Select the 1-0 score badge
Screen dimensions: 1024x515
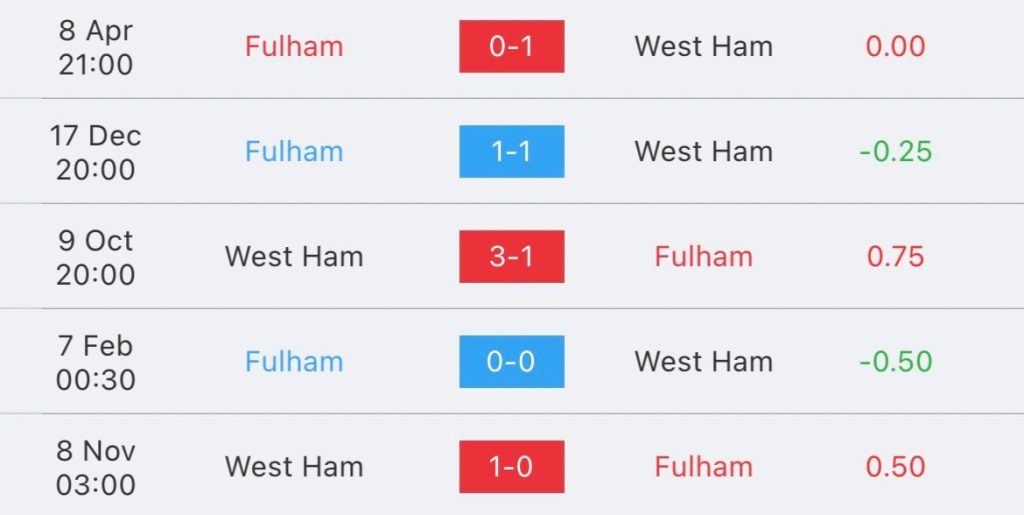[511, 467]
